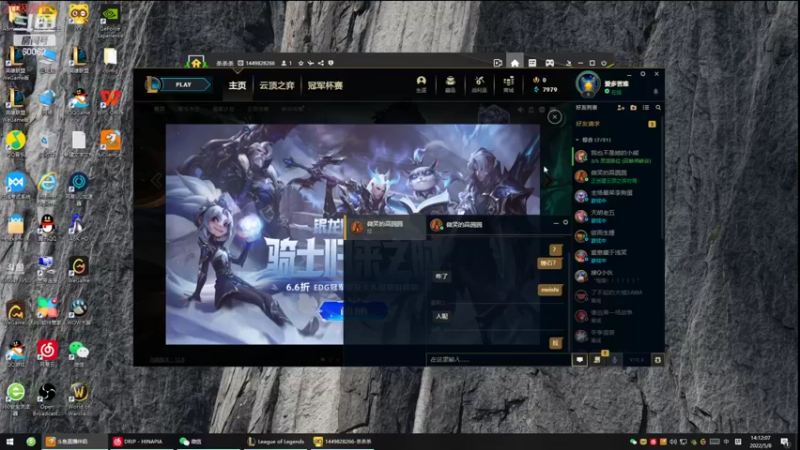Click the friends search magnifier icon
The height and width of the screenshot is (450, 800).
tap(658, 108)
